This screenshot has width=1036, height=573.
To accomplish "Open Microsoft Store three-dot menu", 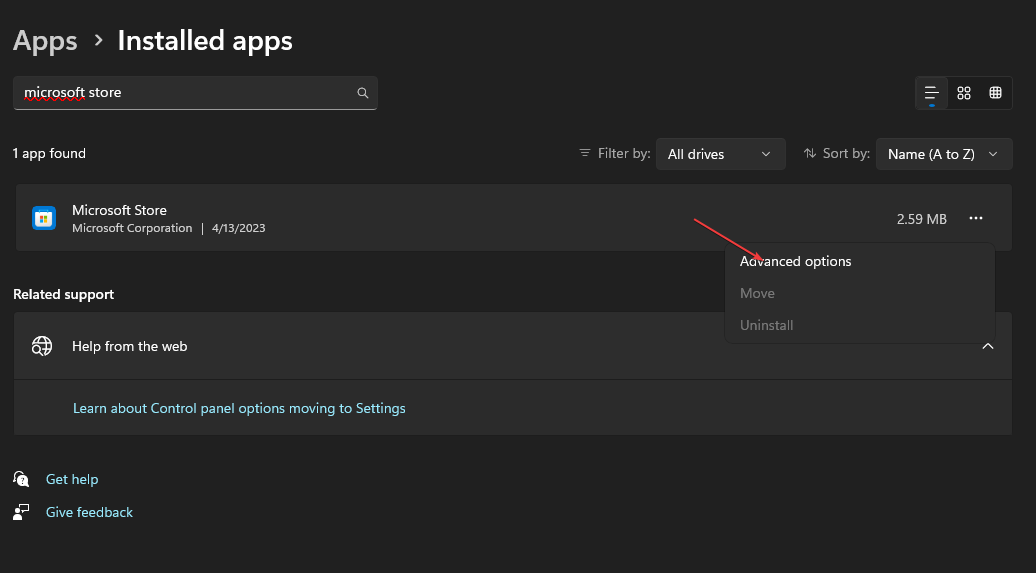I will (x=976, y=218).
